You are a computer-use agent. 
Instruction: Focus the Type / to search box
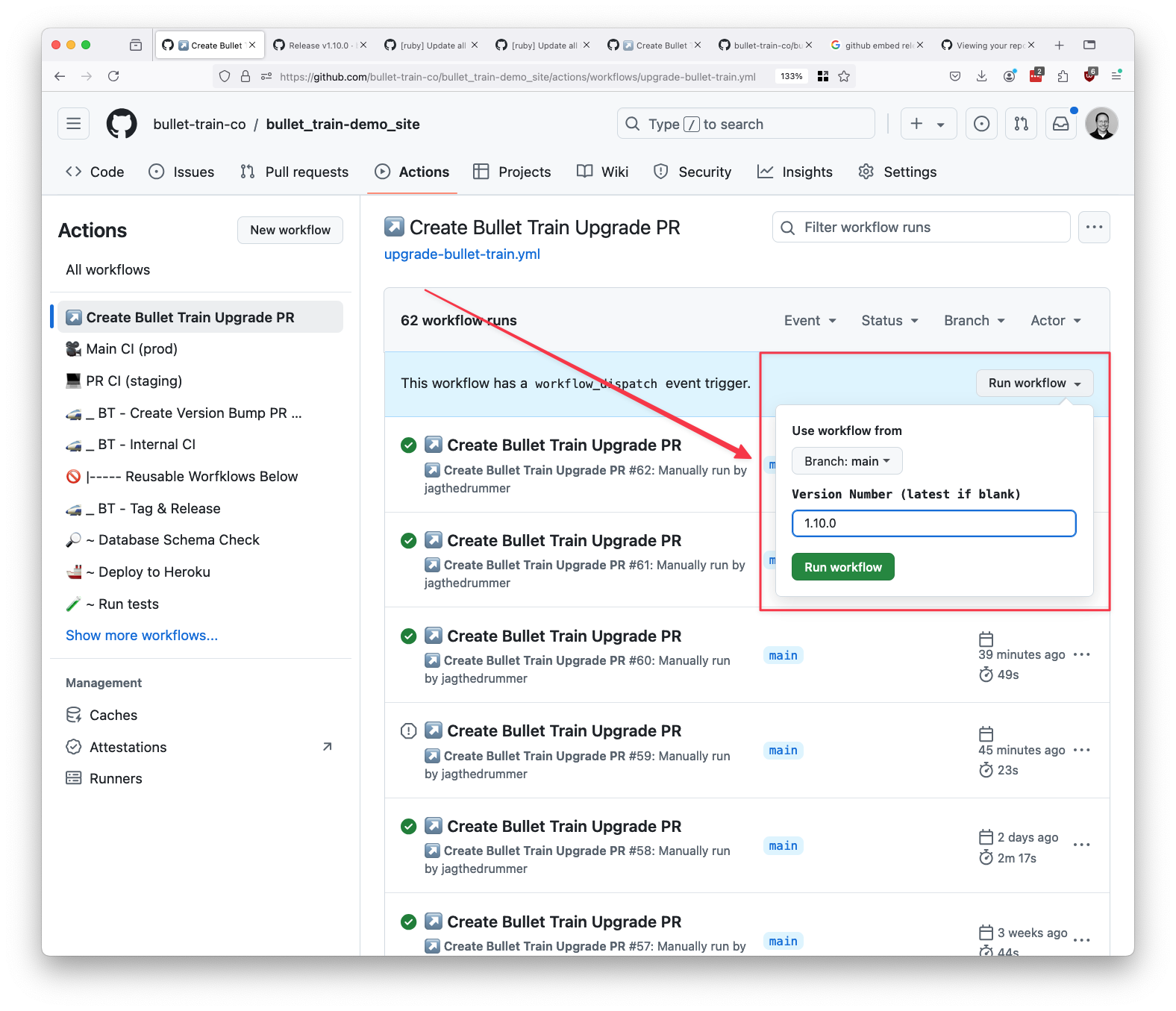click(746, 124)
